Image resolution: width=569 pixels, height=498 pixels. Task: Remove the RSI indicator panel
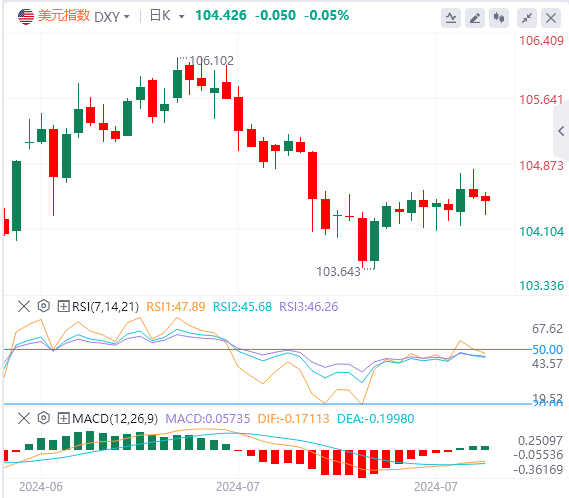(x=24, y=306)
